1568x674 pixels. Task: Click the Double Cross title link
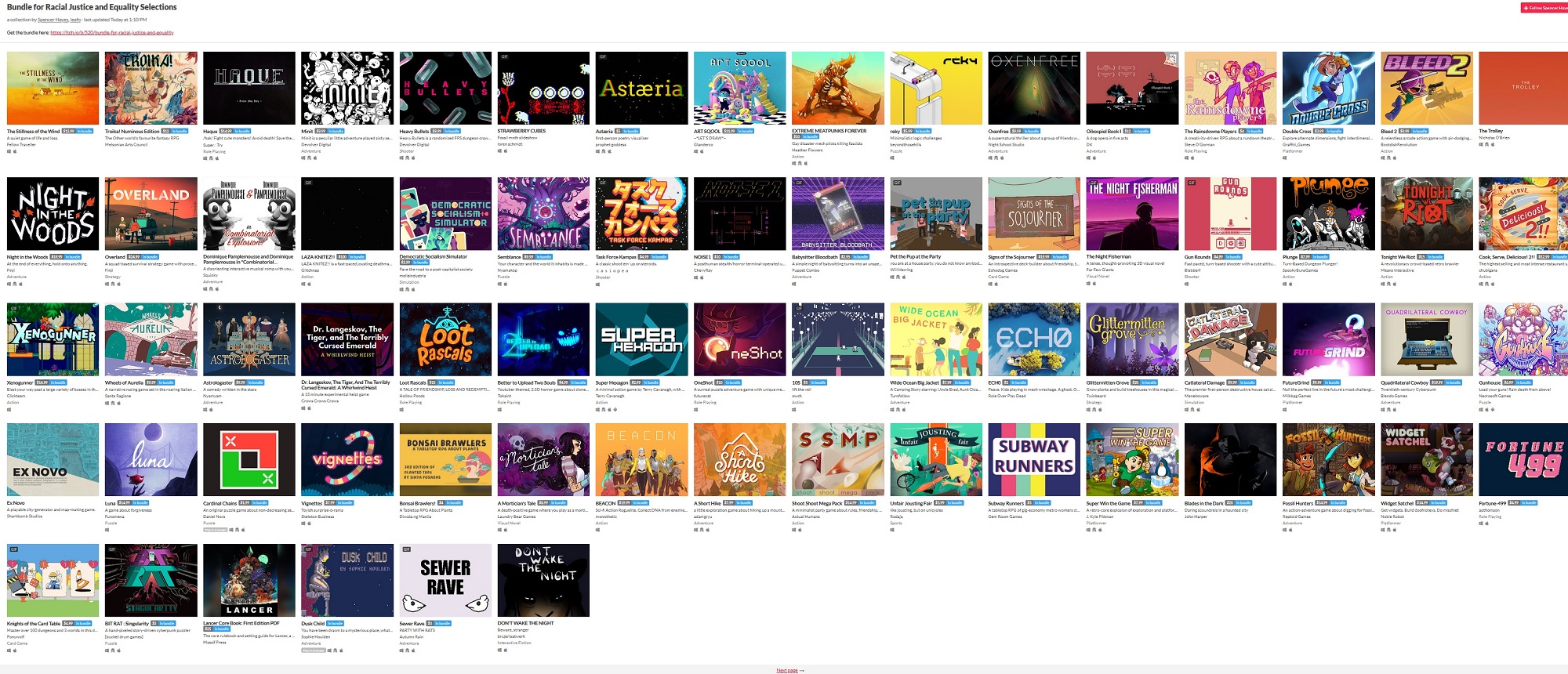click(1297, 132)
